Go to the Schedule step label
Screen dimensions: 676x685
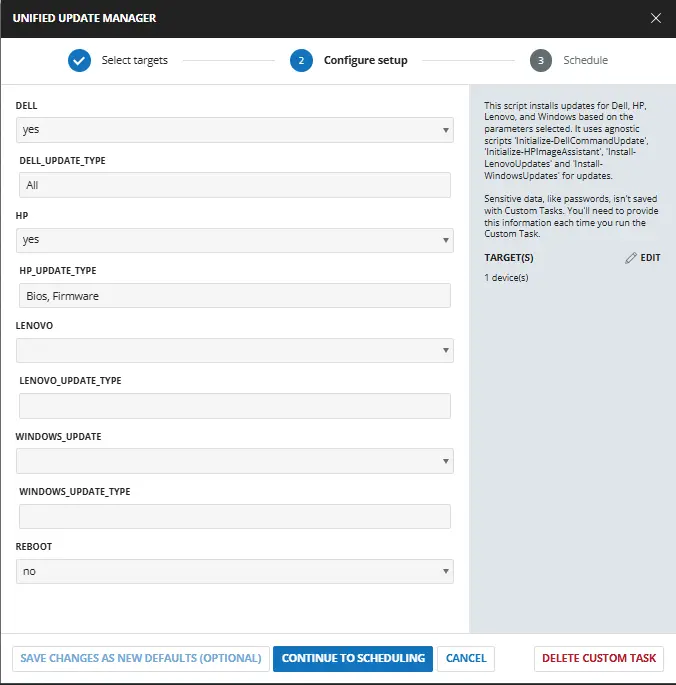(585, 60)
